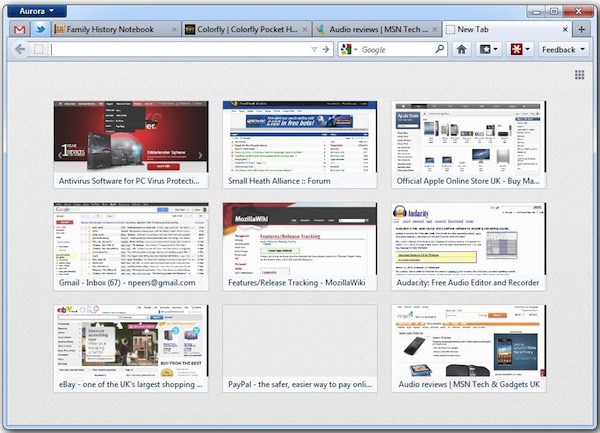Open a new tab with plus button
Viewport: 600px width, 433px height.
(581, 29)
